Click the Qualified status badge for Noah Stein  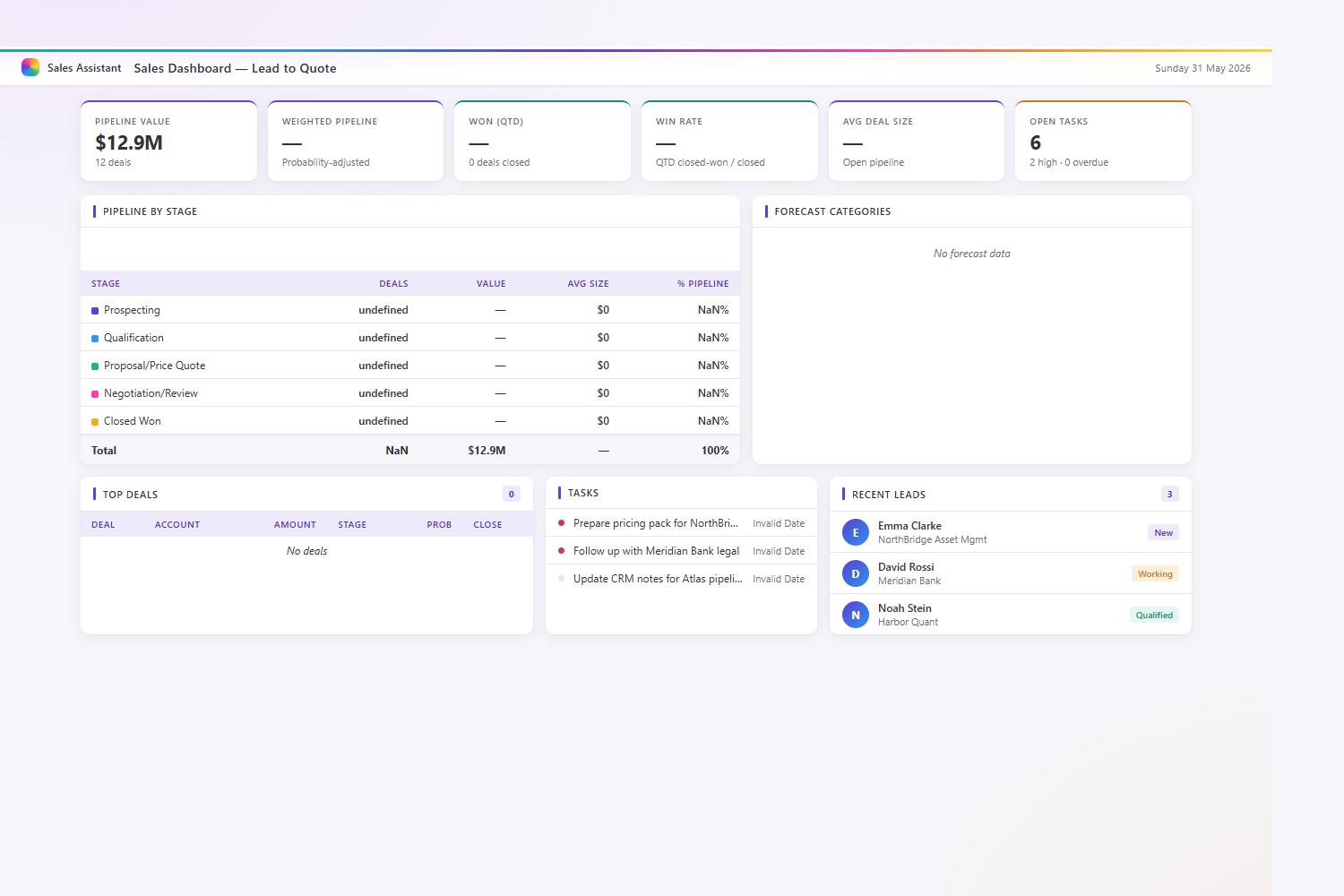(1154, 615)
